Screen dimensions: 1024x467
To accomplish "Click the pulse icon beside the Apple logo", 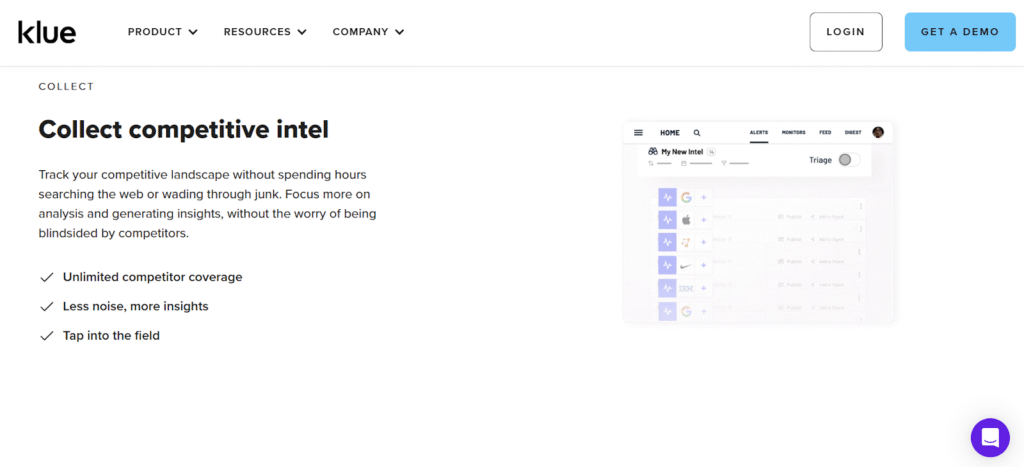I will (667, 220).
